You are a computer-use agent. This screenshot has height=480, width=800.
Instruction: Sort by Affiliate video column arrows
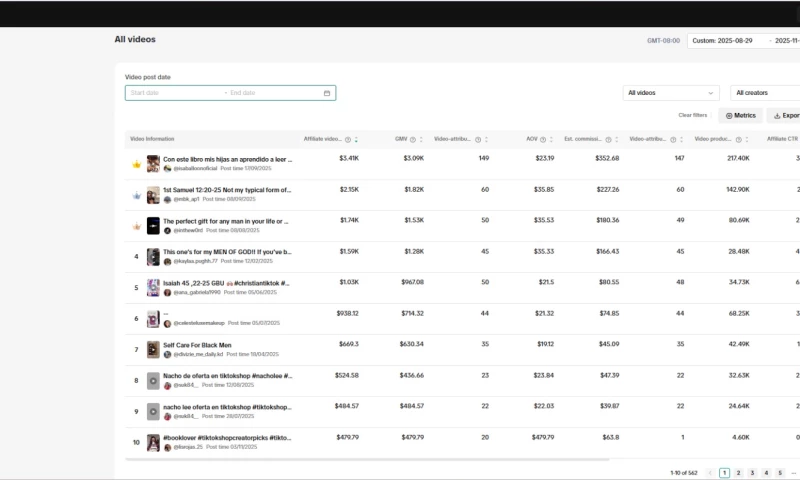point(356,140)
